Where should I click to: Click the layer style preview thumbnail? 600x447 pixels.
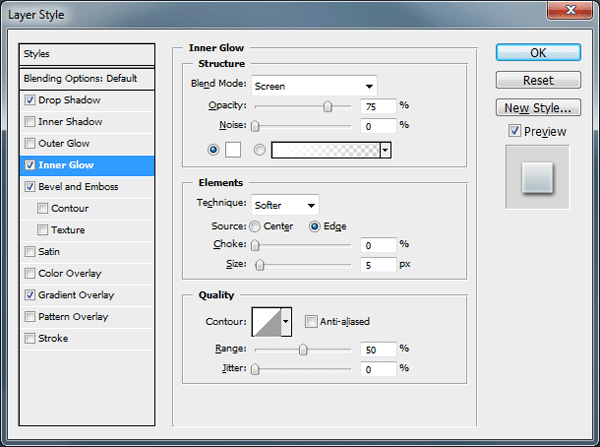pos(537,177)
